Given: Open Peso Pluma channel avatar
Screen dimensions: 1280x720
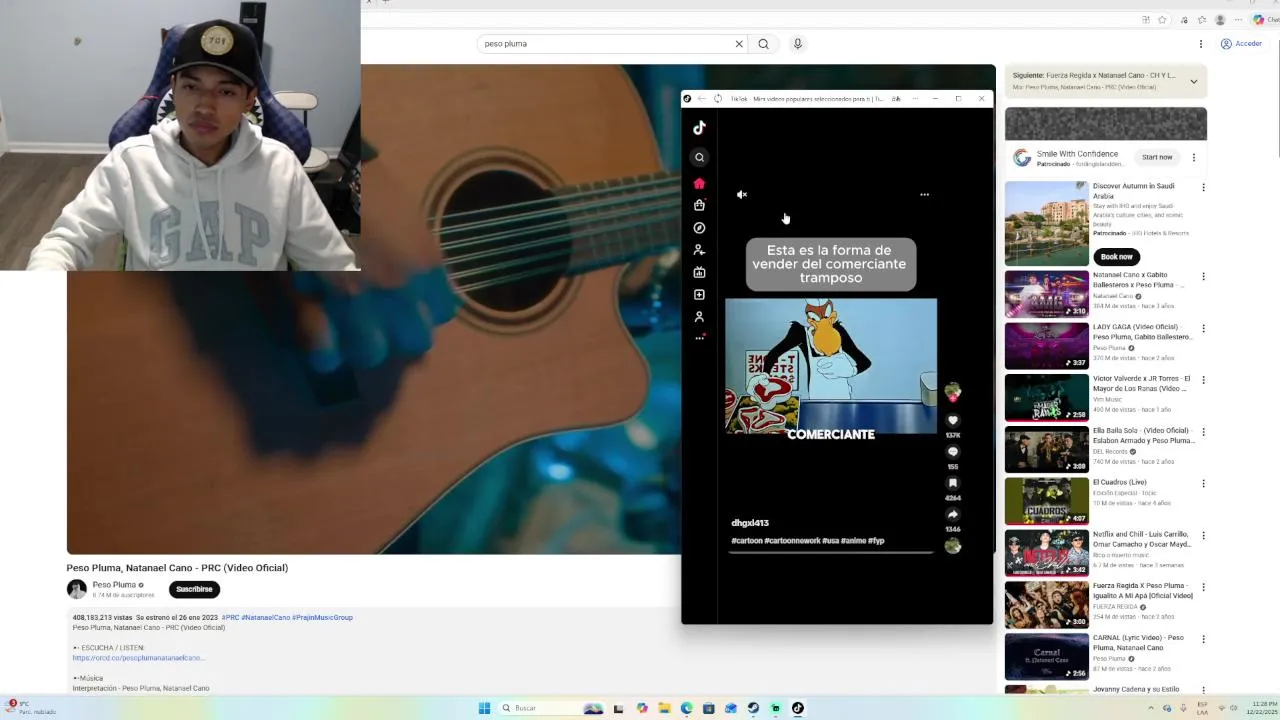Looking at the screenshot, I should (x=77, y=589).
